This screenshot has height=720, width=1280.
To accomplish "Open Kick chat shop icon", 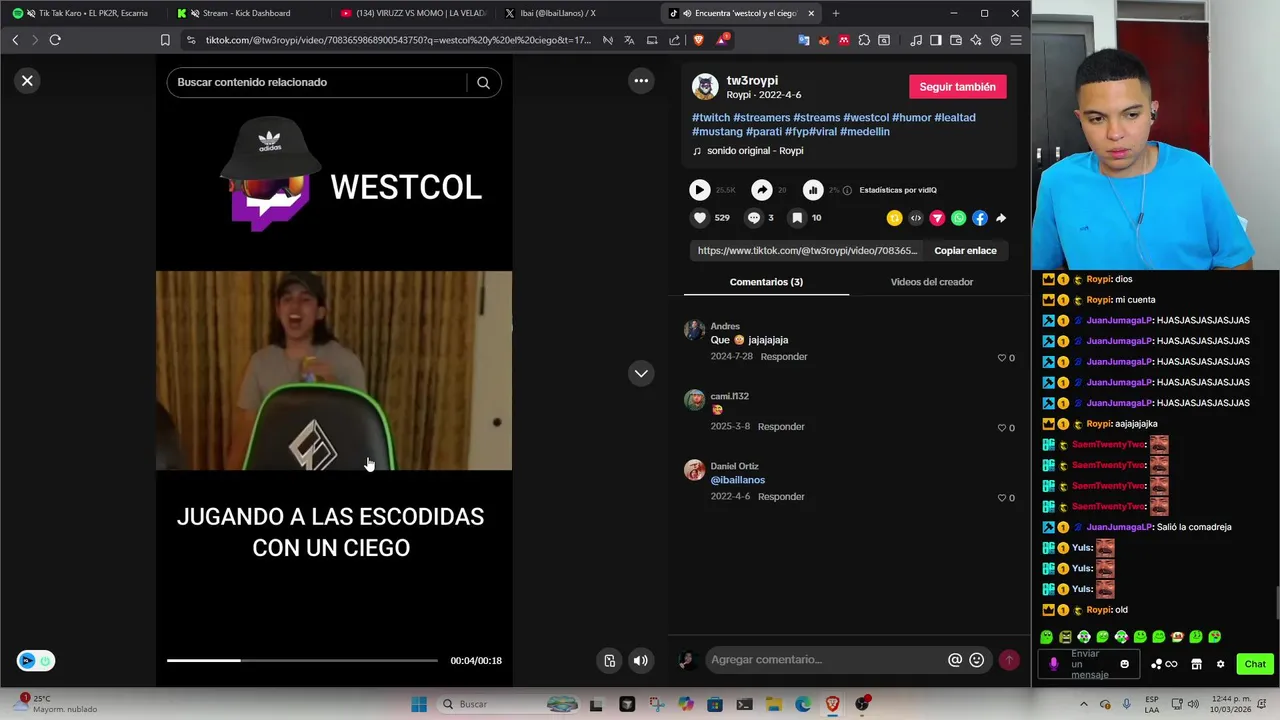I will 1196,664.
